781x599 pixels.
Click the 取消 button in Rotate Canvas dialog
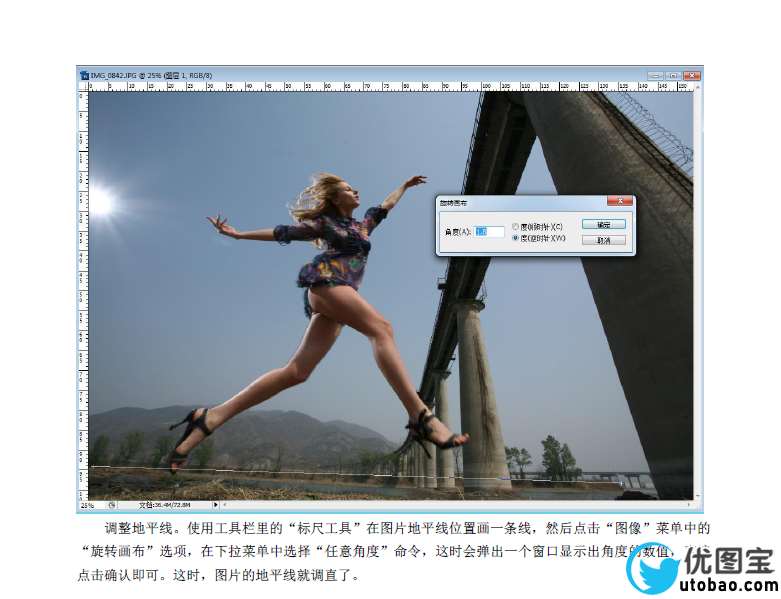point(603,240)
